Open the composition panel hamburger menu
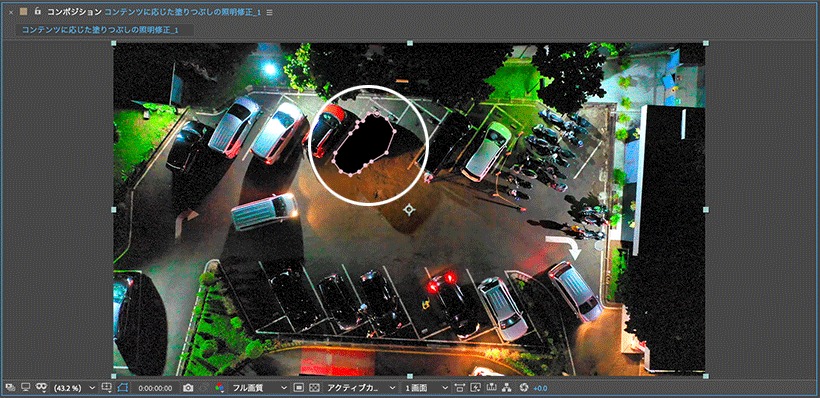 [269, 12]
